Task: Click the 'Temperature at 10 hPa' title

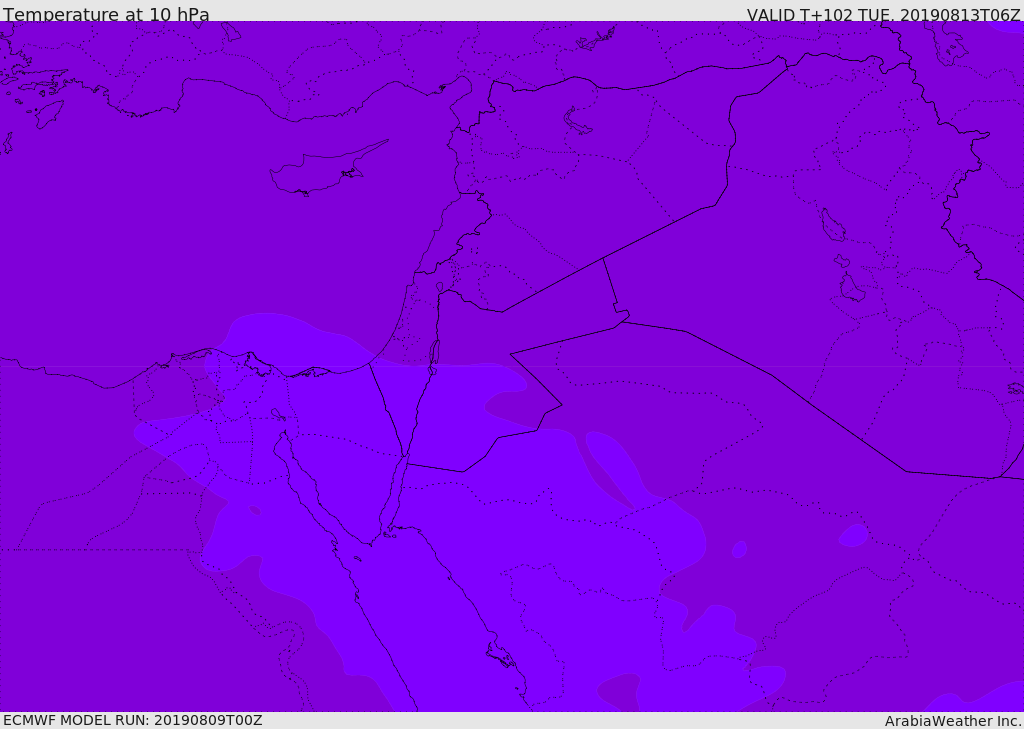Action: pos(106,14)
